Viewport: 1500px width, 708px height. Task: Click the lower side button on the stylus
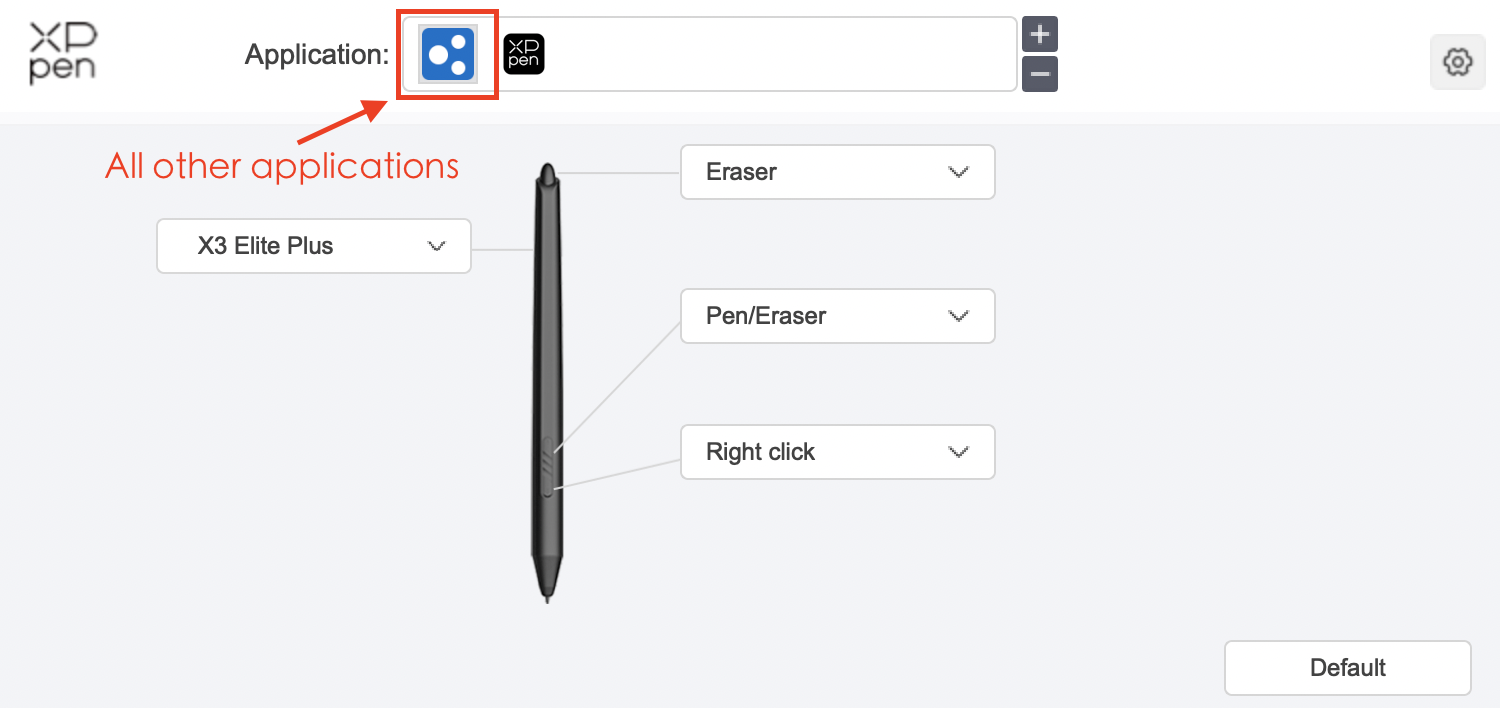click(x=546, y=483)
